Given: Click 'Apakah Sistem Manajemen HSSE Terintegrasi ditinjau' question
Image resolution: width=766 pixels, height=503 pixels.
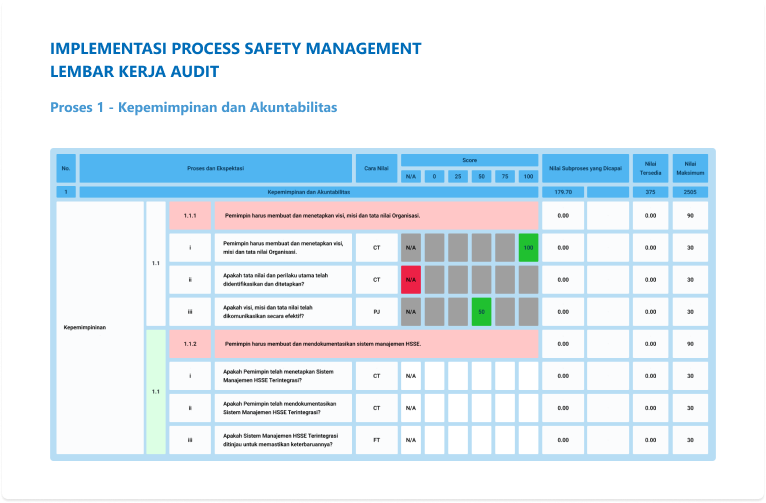Looking at the screenshot, I should tap(283, 440).
